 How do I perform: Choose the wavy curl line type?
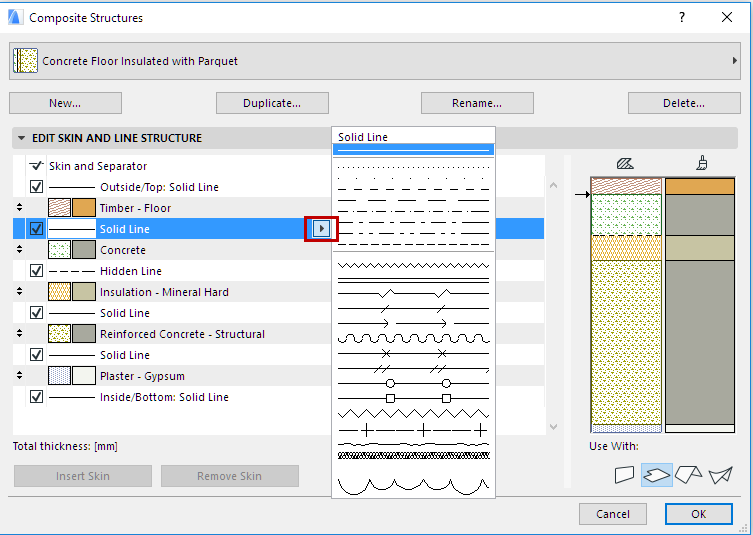413,339
